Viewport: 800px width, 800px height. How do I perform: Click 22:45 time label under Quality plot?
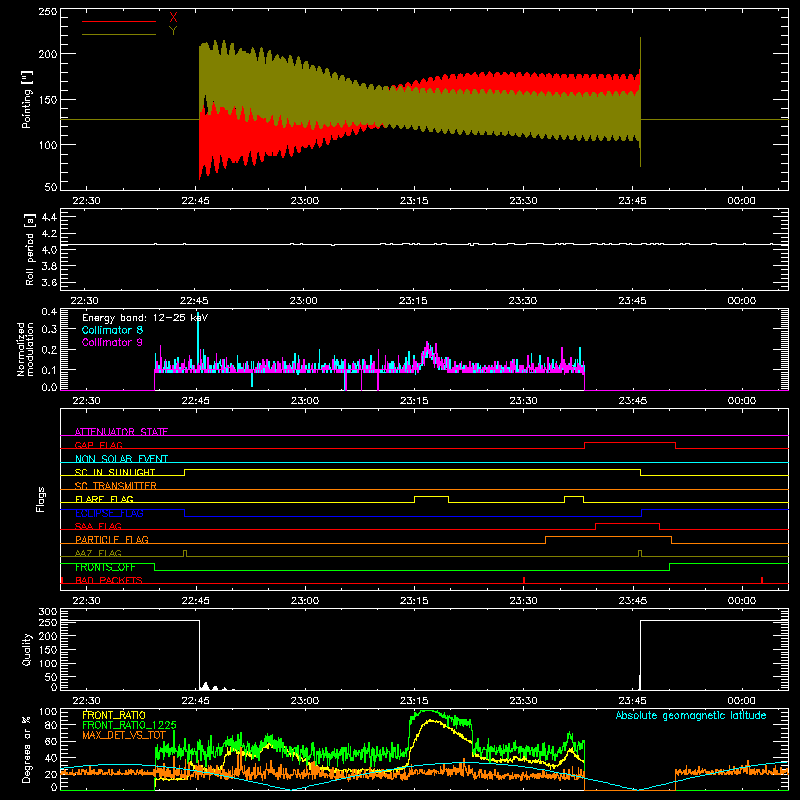coord(195,701)
